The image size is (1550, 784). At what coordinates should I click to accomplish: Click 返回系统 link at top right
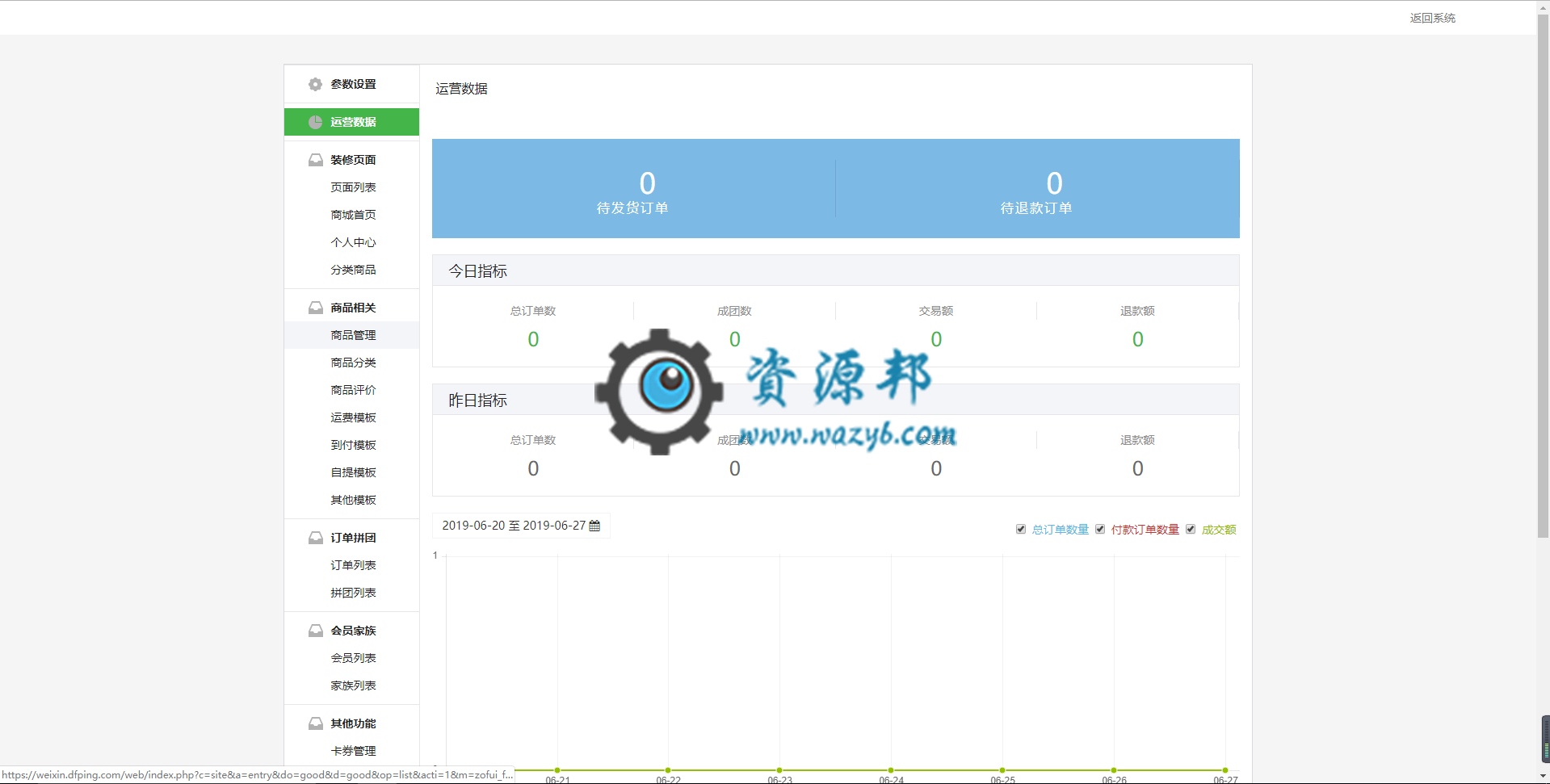tap(1432, 18)
